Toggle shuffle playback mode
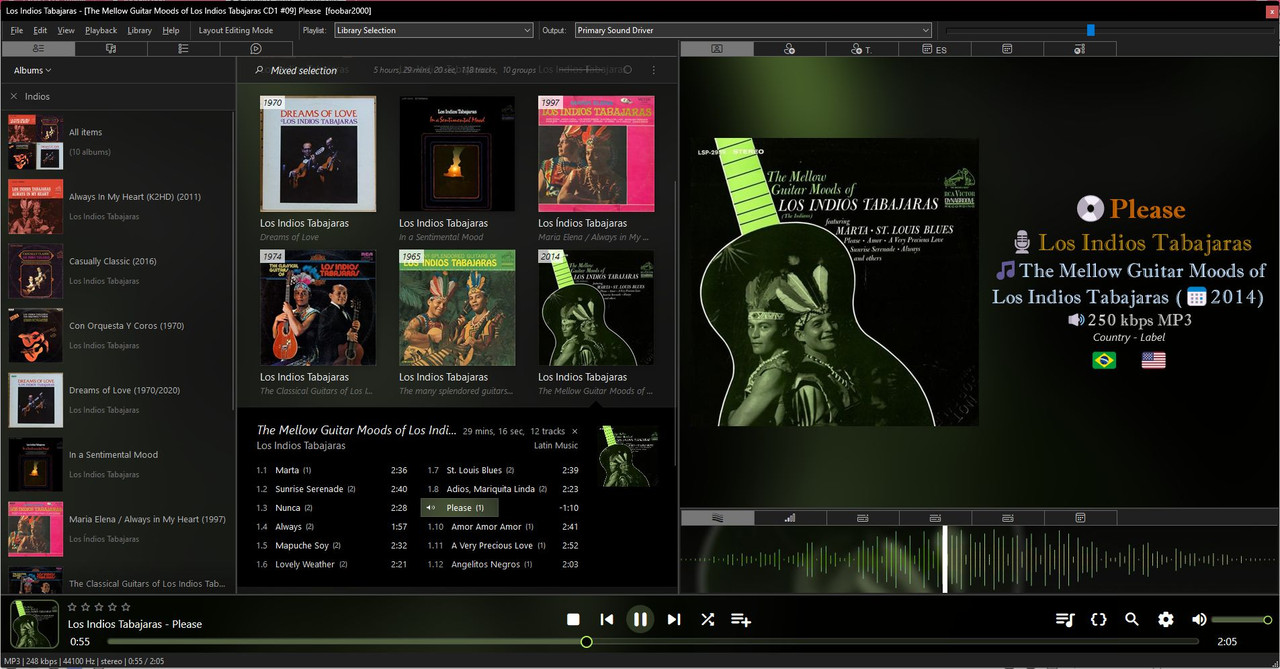 pos(707,619)
